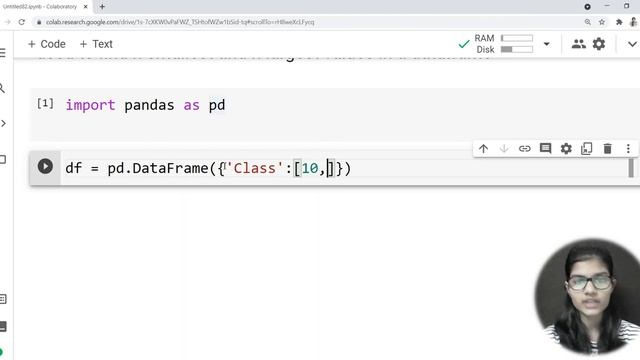Move cell down with arrow icon
Image resolution: width=640 pixels, height=360 pixels.
pyautogui.click(x=504, y=149)
